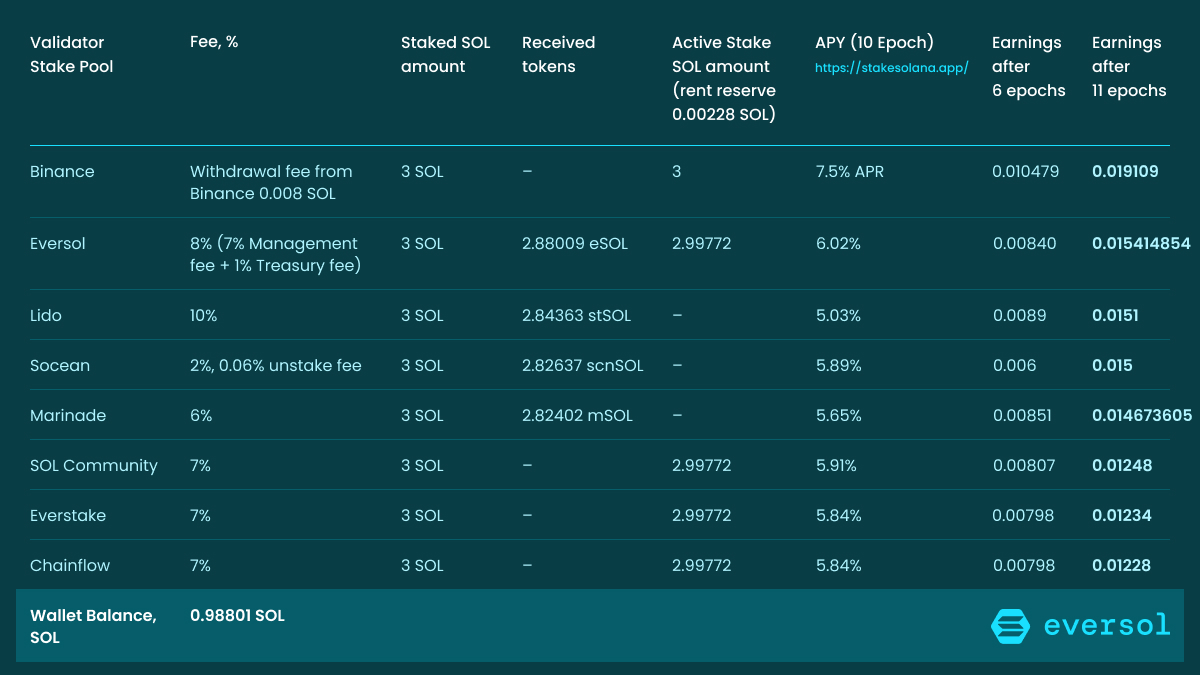The image size is (1200, 675).
Task: Click the 0.00807 earnings value
Action: pyautogui.click(x=1023, y=466)
